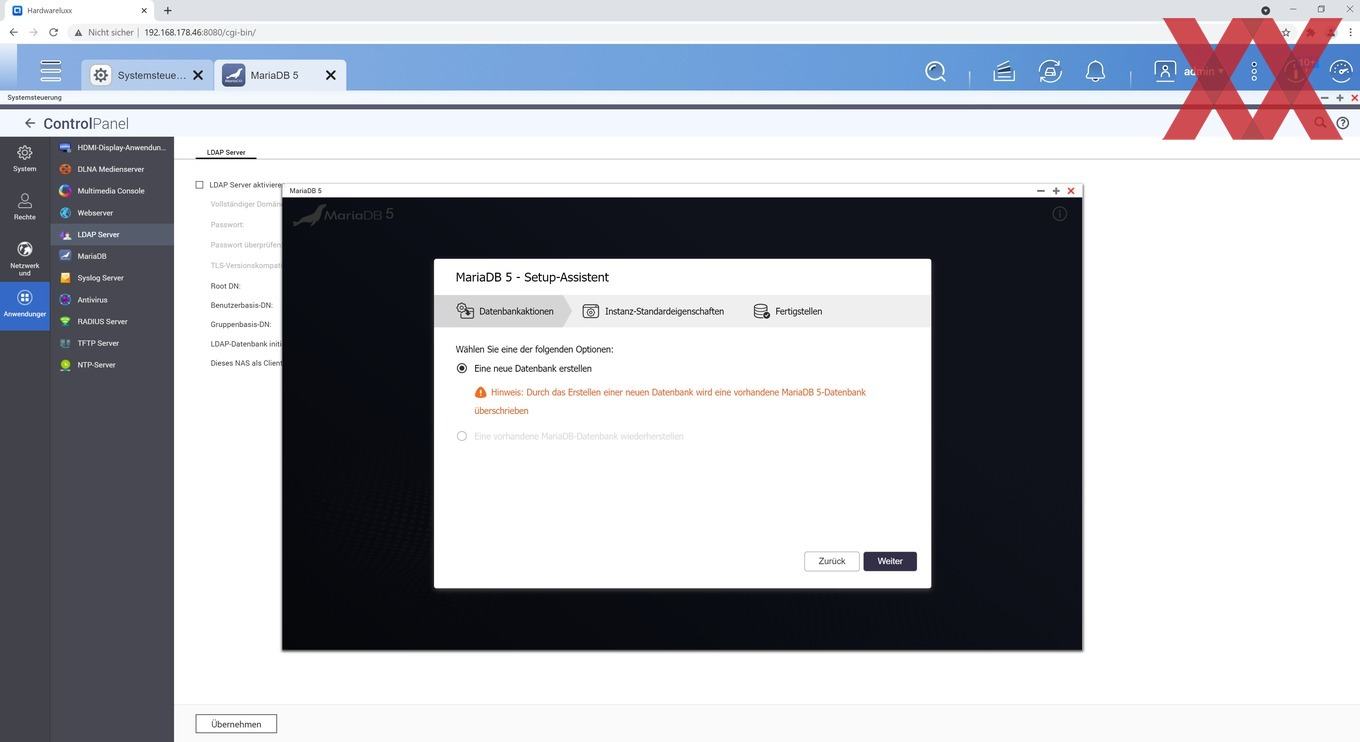Click the 'Nicht sicher' site security indicator

(x=104, y=32)
